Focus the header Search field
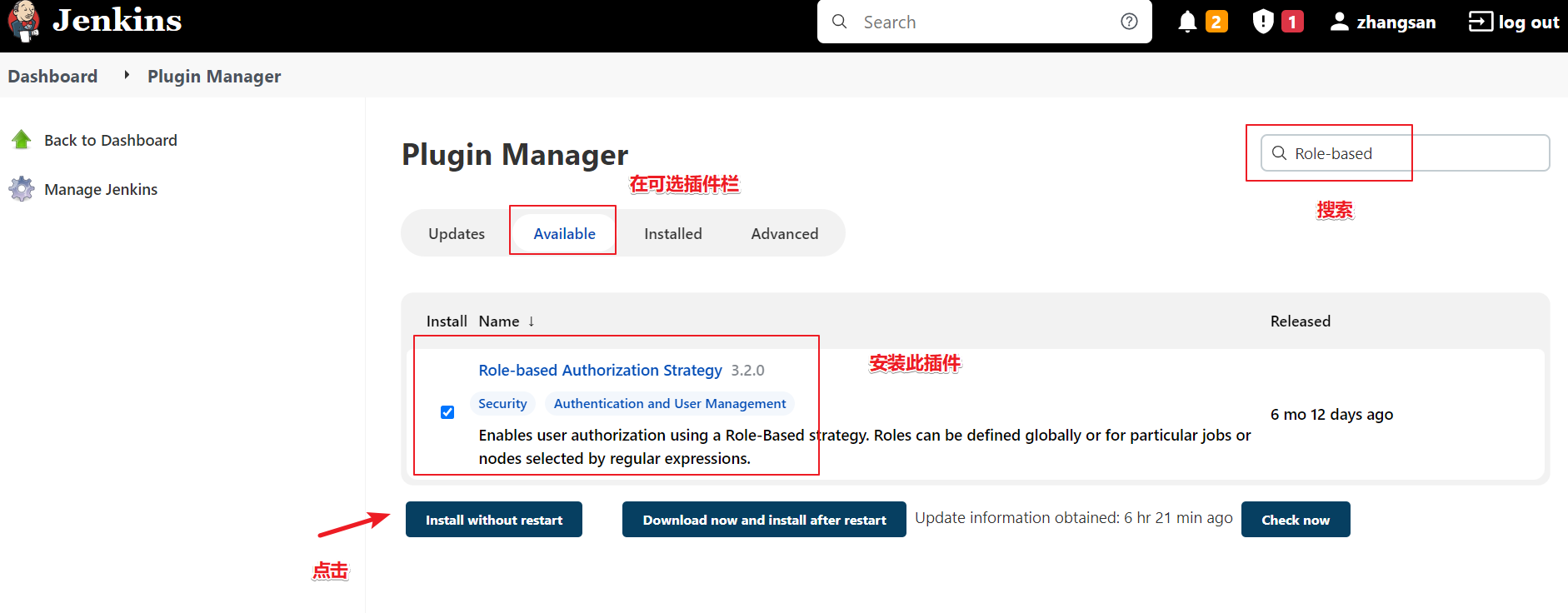 coord(984,22)
